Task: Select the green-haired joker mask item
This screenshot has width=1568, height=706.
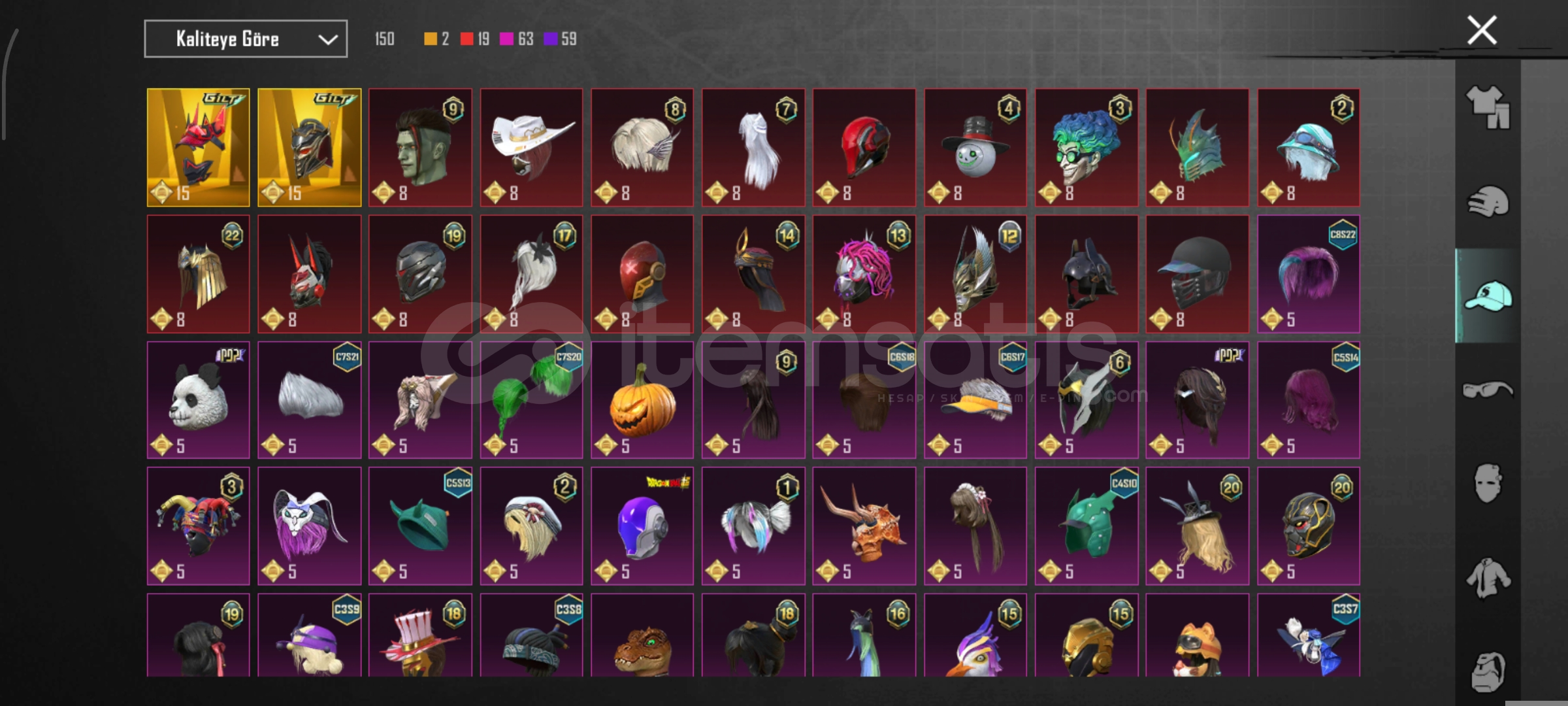Action: click(1086, 147)
